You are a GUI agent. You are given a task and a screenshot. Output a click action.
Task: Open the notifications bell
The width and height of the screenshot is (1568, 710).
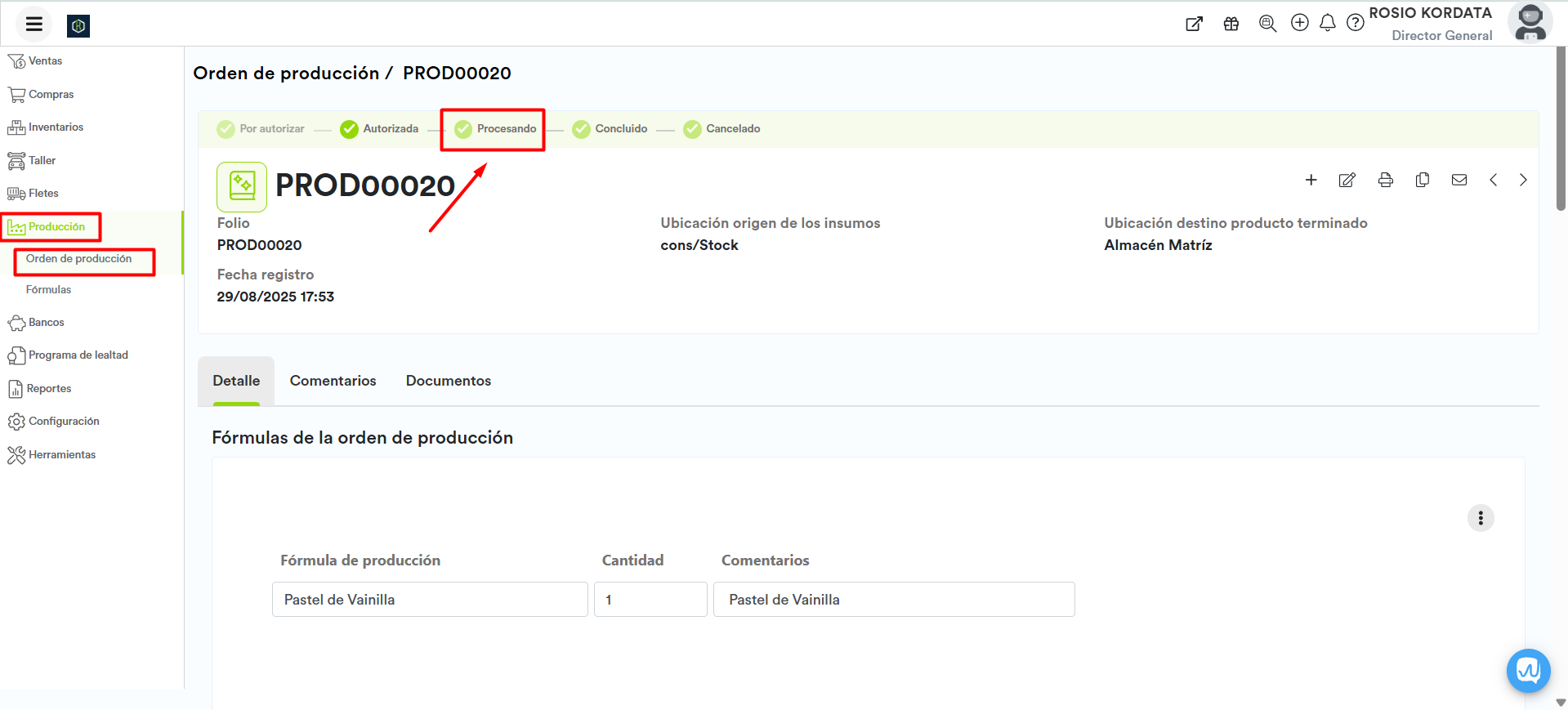pyautogui.click(x=1327, y=23)
